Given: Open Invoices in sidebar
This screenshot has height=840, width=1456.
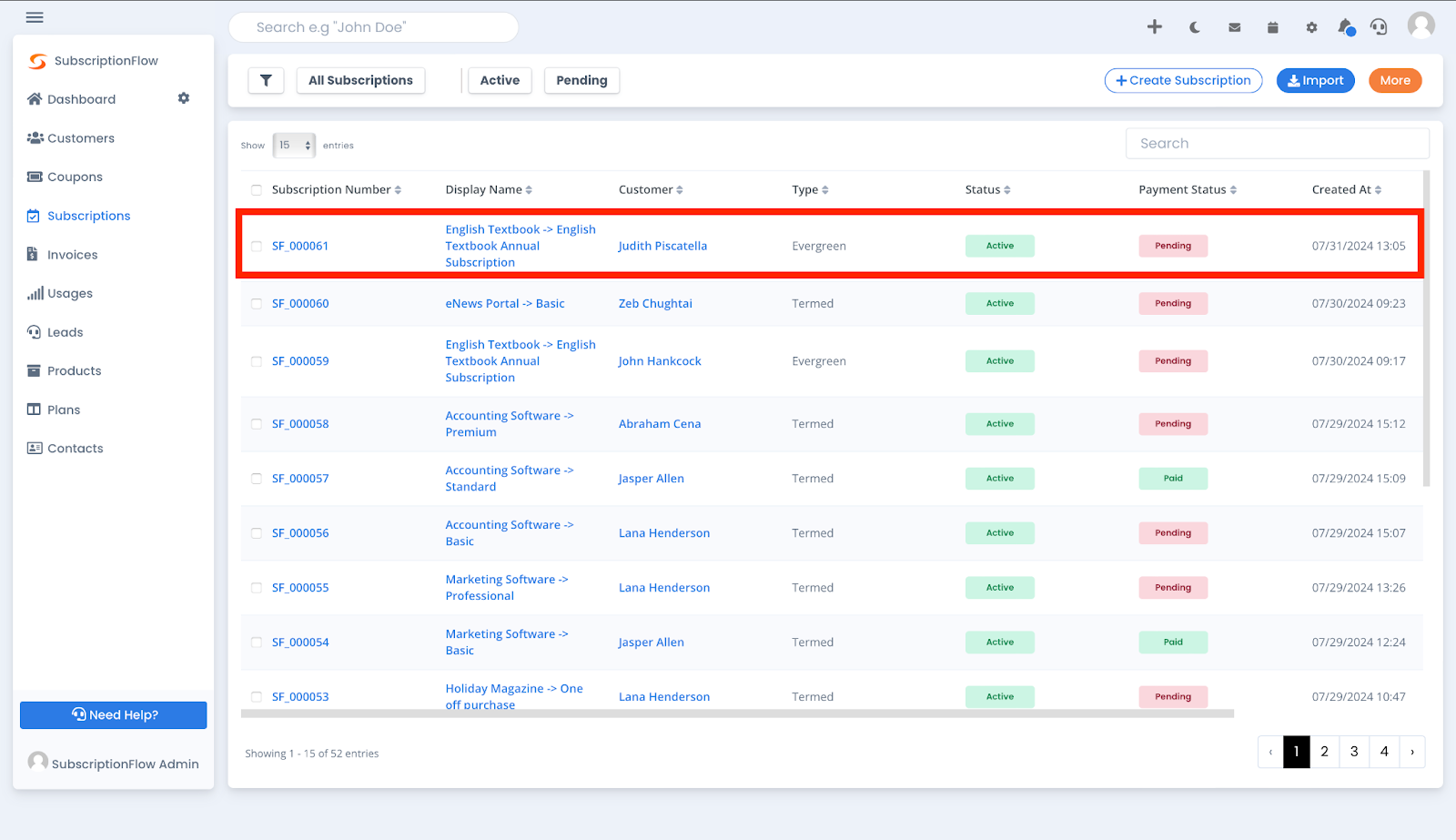Looking at the screenshot, I should [x=62, y=255].
